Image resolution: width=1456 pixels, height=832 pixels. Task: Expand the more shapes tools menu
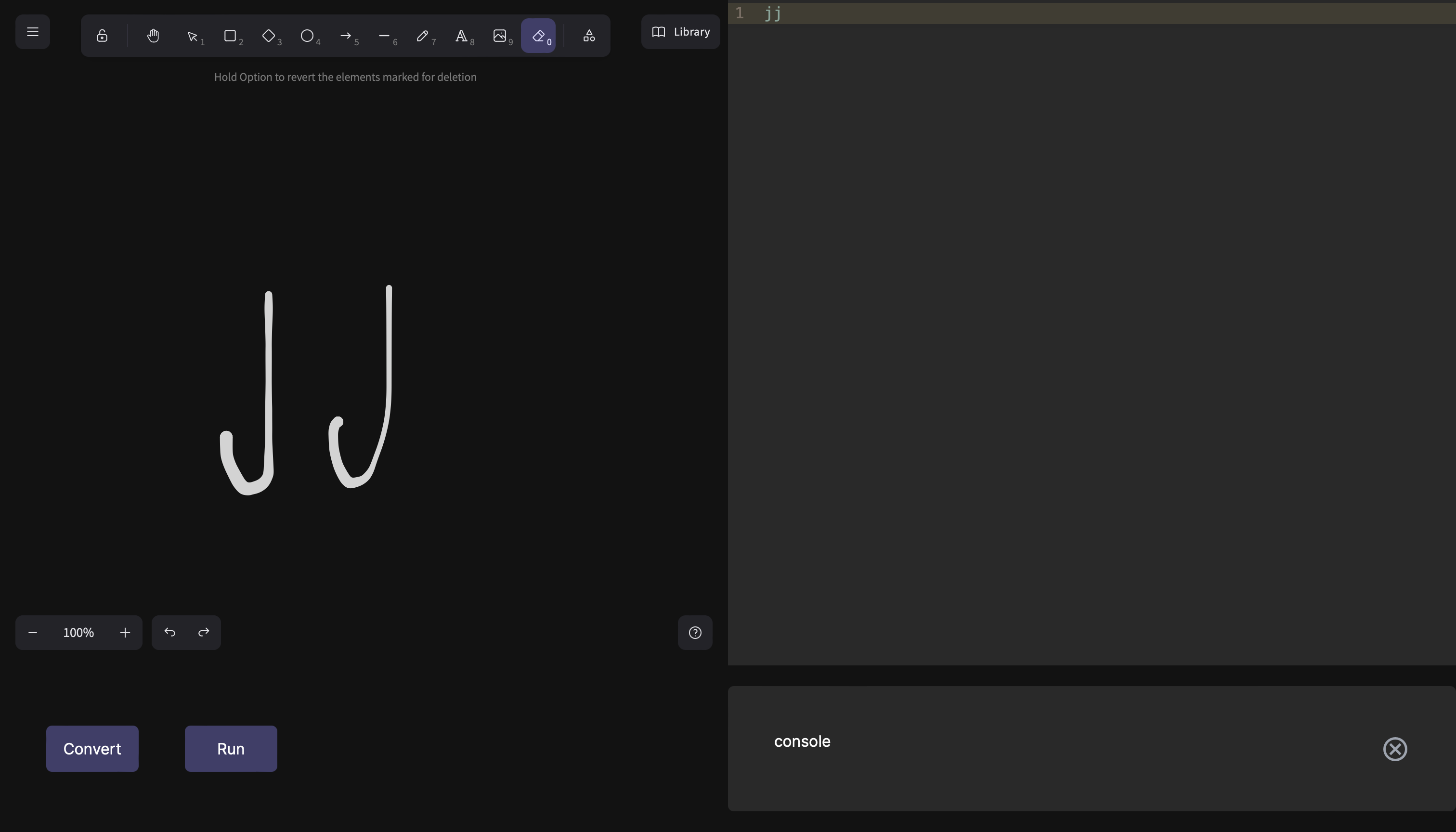pyautogui.click(x=589, y=36)
